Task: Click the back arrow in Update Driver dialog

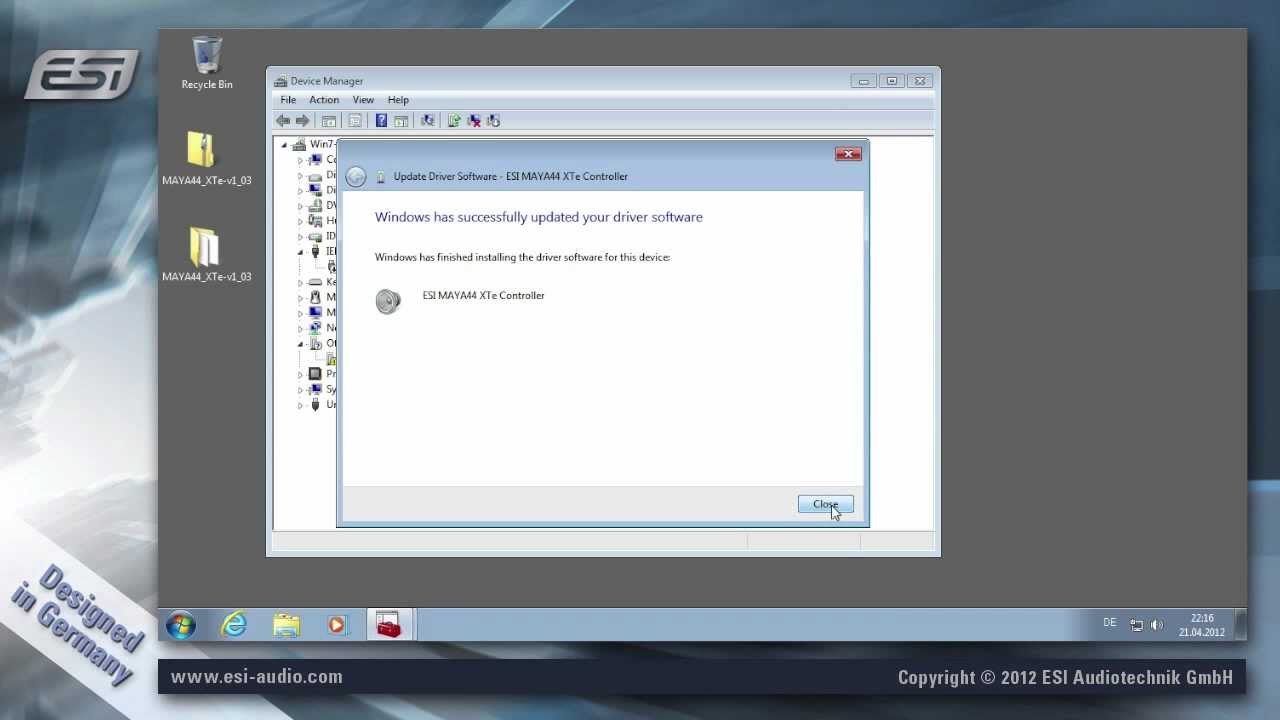Action: [x=355, y=177]
